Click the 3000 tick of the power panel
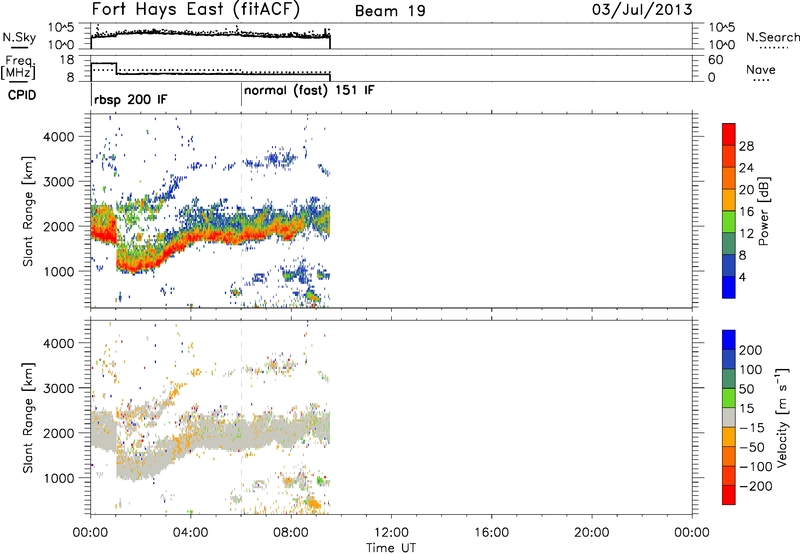 coord(58,182)
